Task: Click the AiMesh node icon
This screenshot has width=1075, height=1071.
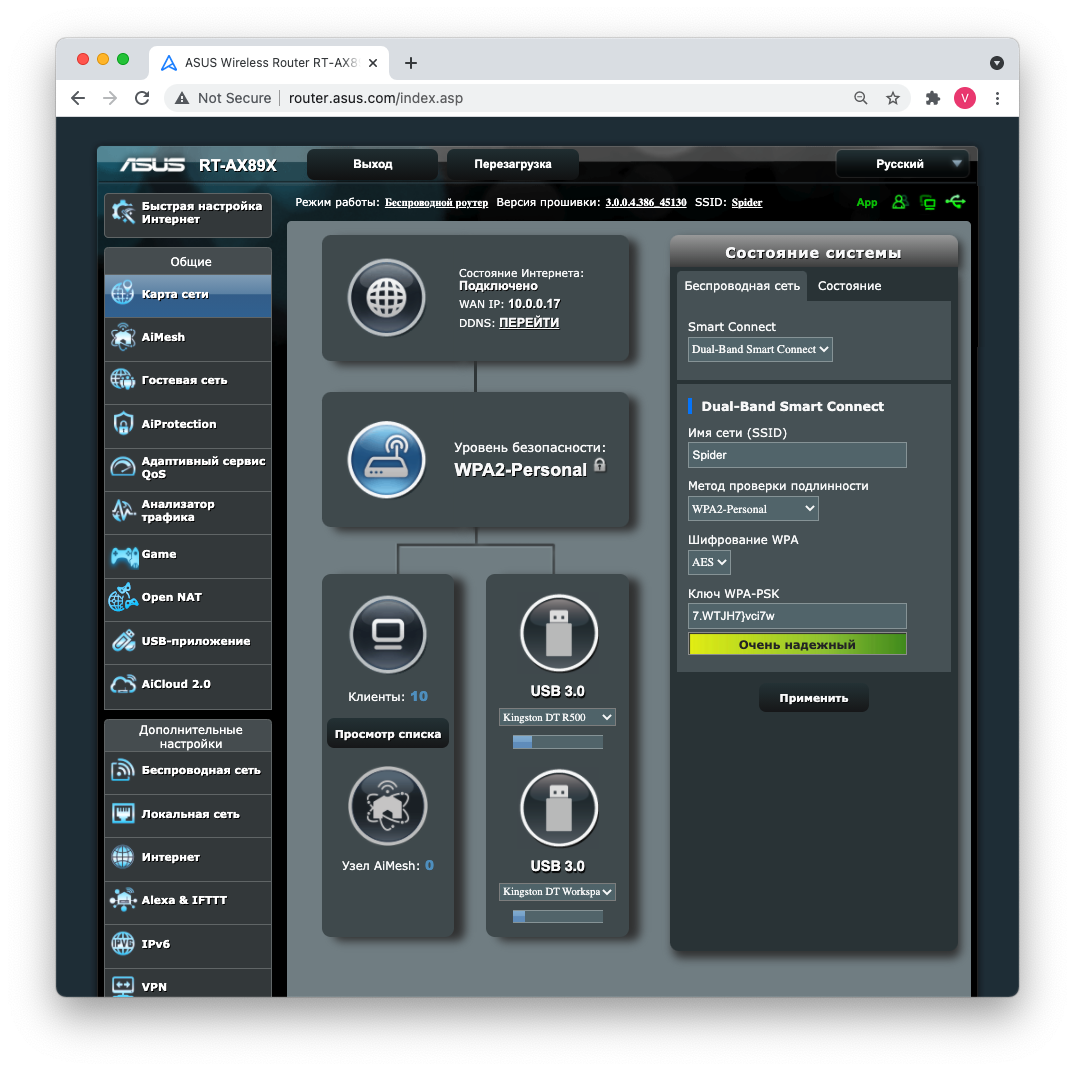Action: 388,806
